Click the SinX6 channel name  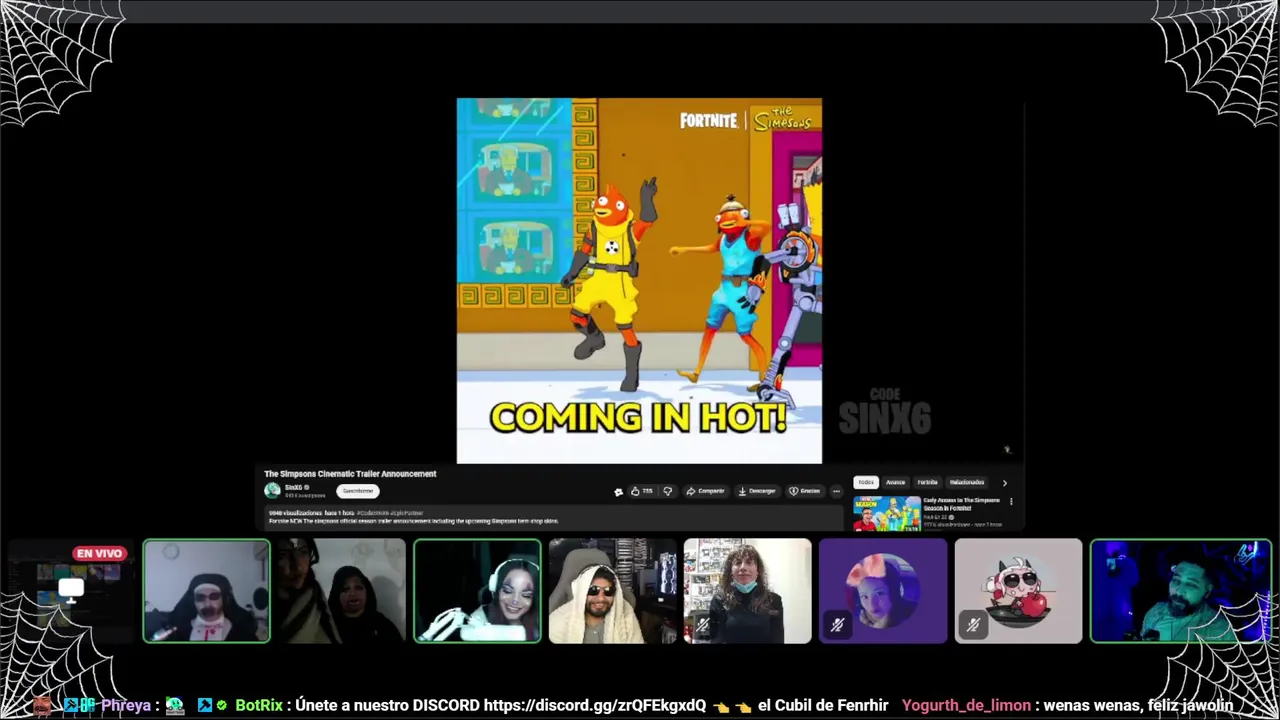(294, 487)
